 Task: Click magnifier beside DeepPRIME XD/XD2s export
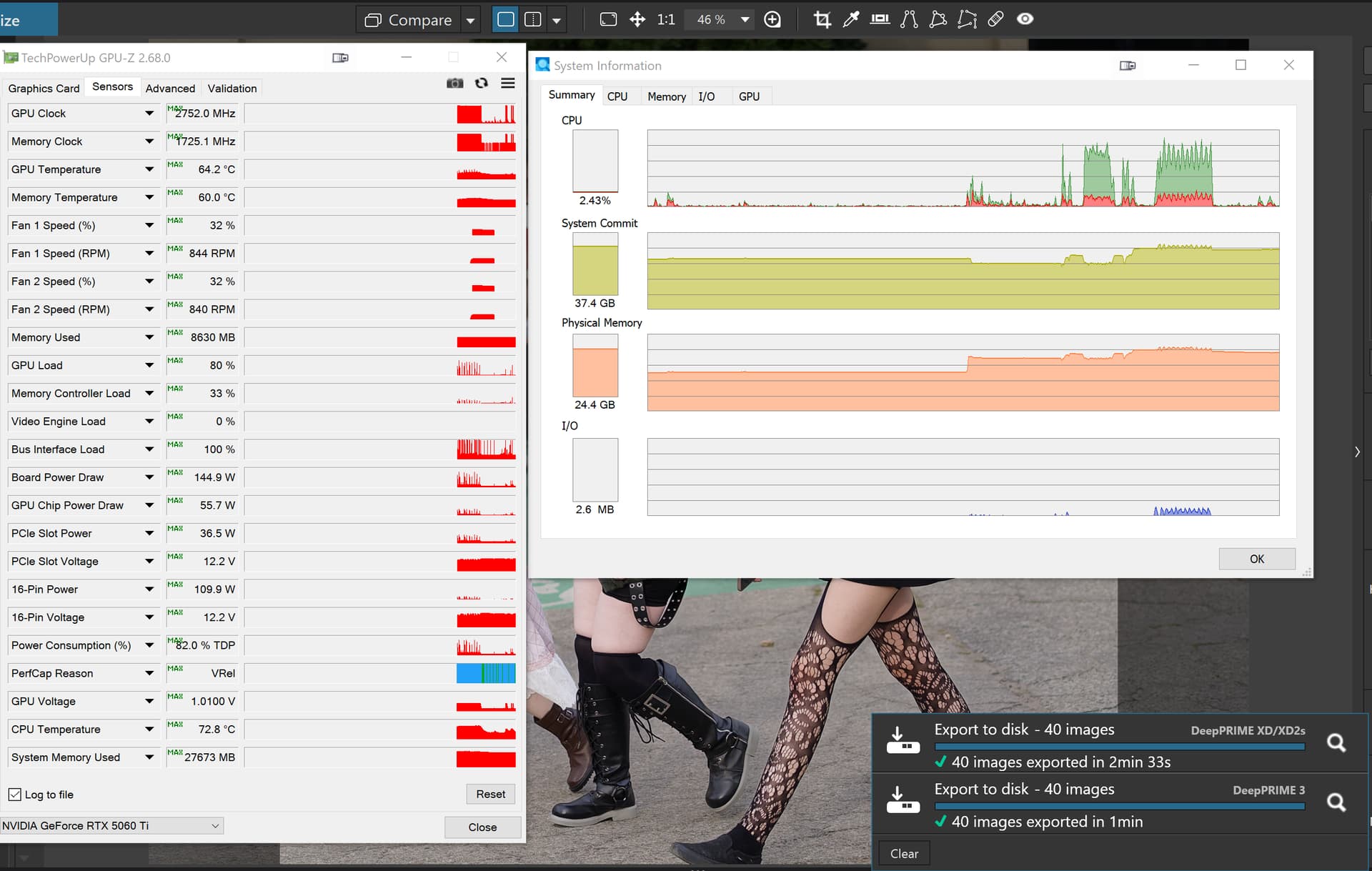[x=1336, y=743]
